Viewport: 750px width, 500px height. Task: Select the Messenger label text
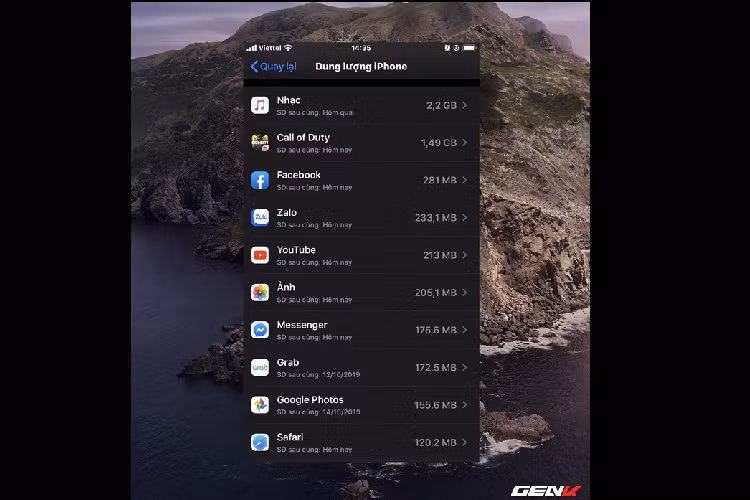[302, 325]
